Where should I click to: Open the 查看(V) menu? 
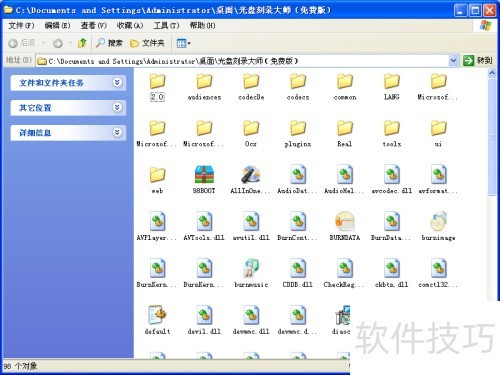93,25
